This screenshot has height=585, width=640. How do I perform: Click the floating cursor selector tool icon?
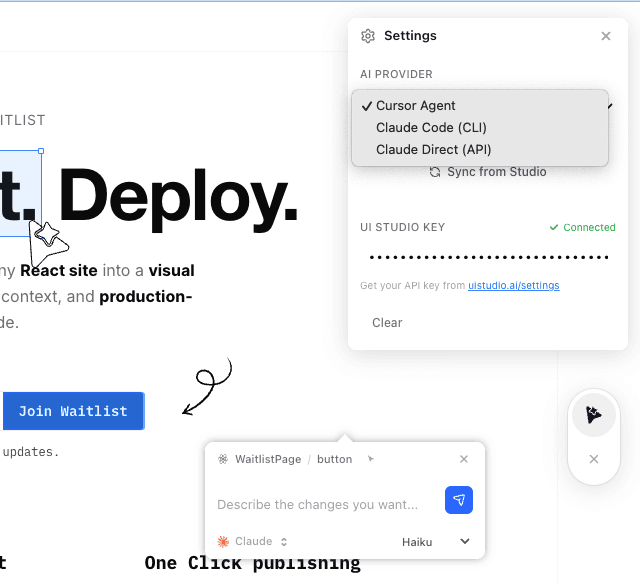pos(594,415)
